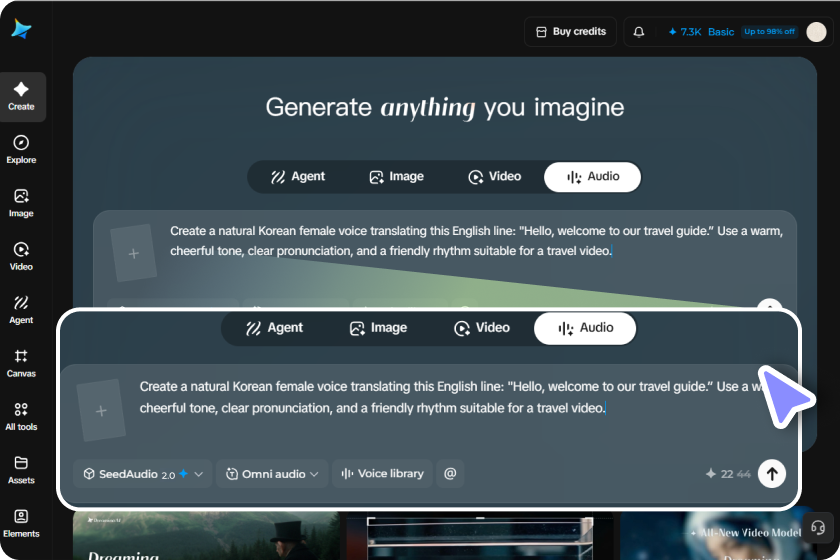Open Agent in the left sidebar
840x560 pixels.
pyautogui.click(x=21, y=310)
